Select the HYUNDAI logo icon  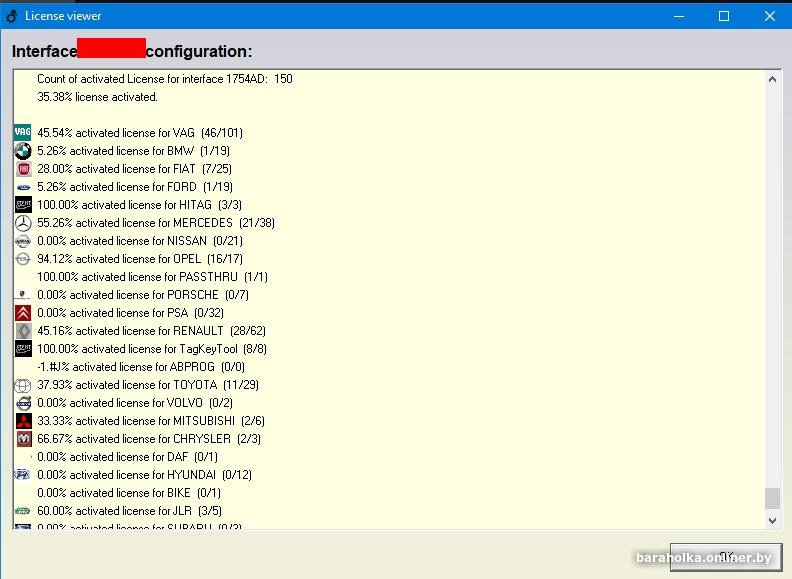pyautogui.click(x=23, y=475)
